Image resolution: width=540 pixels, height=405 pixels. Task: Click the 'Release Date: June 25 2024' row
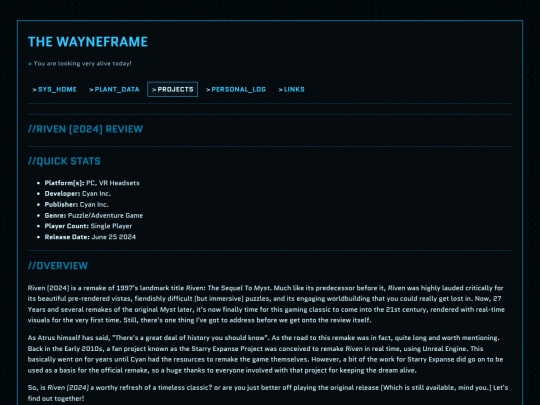point(90,237)
